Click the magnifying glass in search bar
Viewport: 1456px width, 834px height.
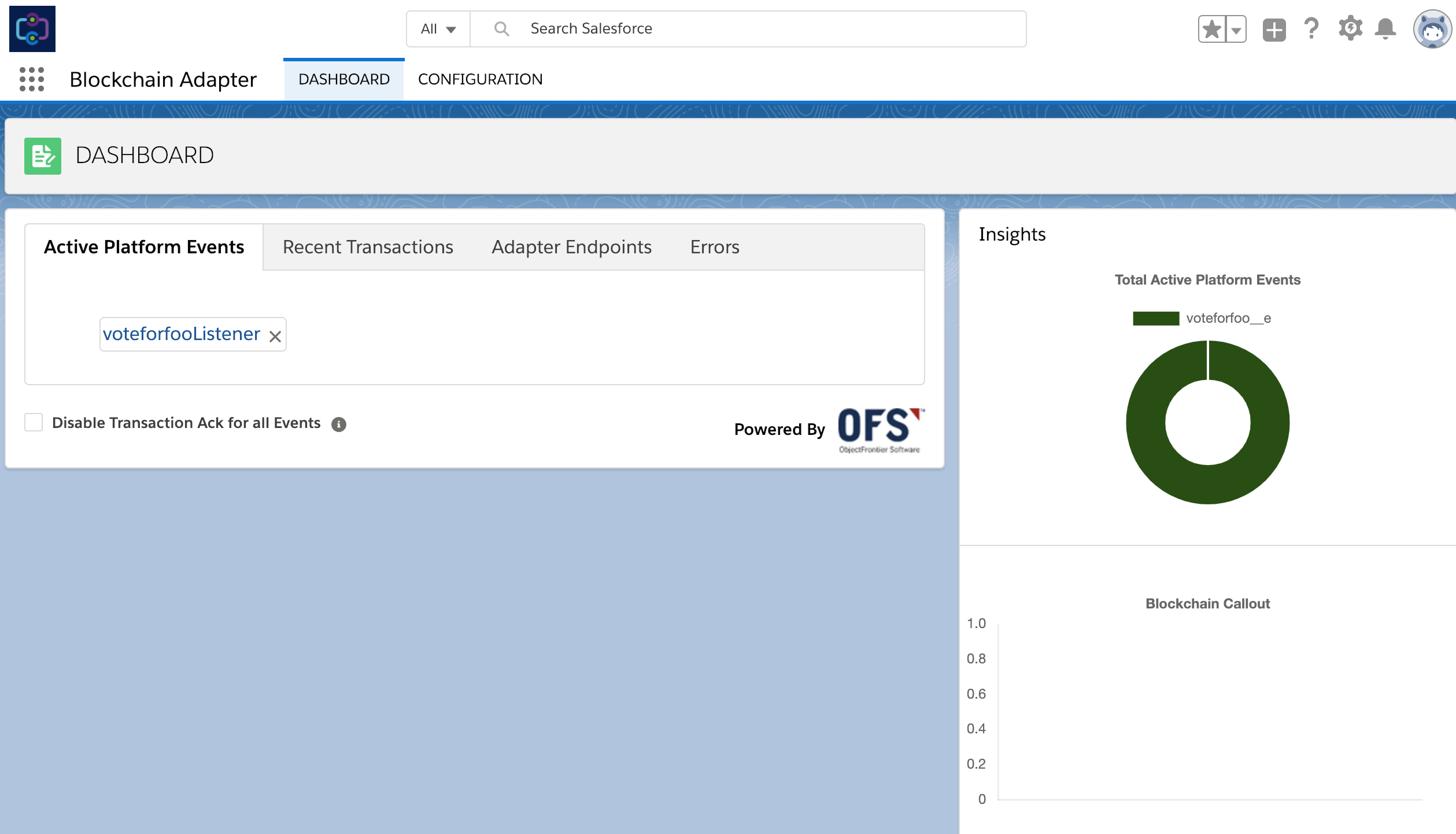(501, 28)
